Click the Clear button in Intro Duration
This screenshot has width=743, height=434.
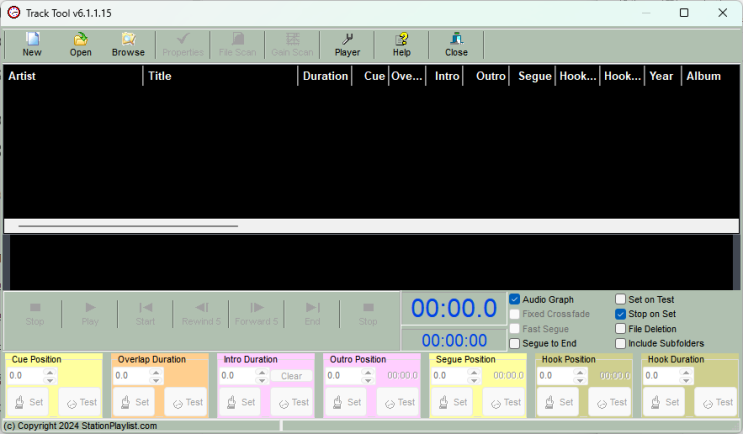click(x=291, y=376)
